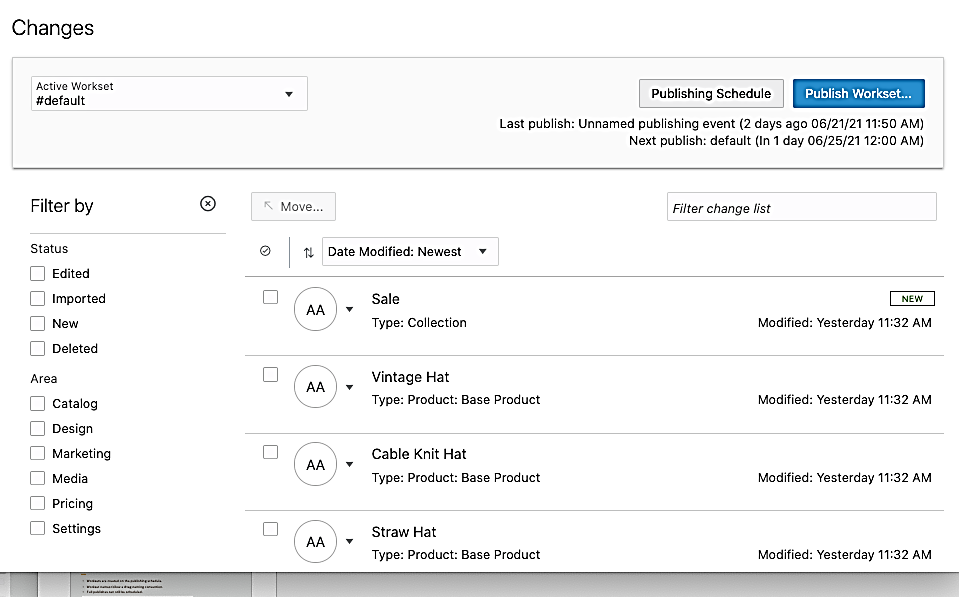959x597 pixels.
Task: Open the Cable Knit Hat change item
Action: point(419,454)
